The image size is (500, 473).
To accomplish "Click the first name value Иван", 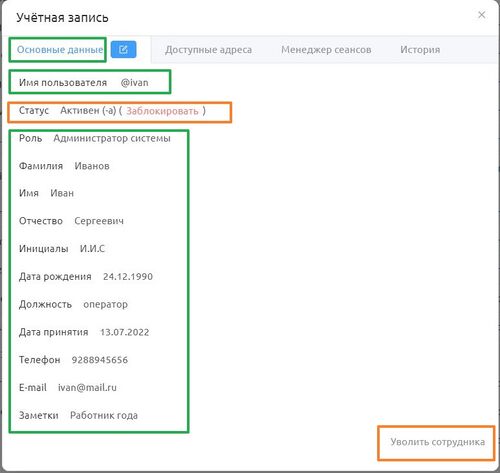I will coord(62,193).
